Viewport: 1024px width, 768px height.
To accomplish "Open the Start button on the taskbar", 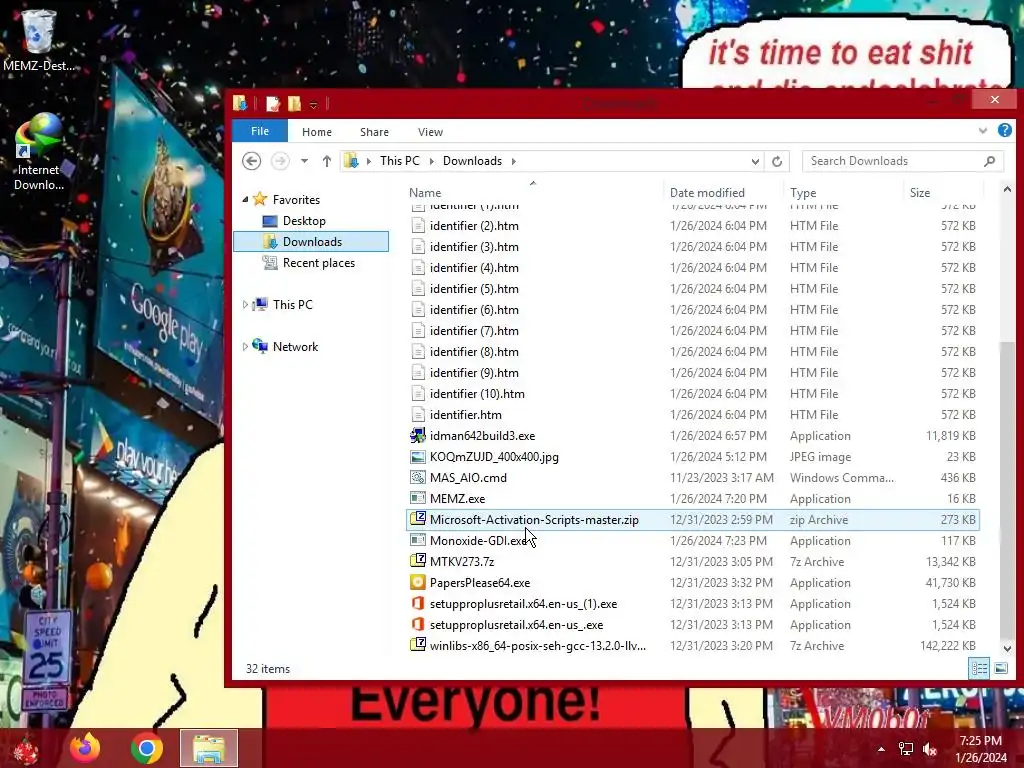I will click(x=25, y=749).
